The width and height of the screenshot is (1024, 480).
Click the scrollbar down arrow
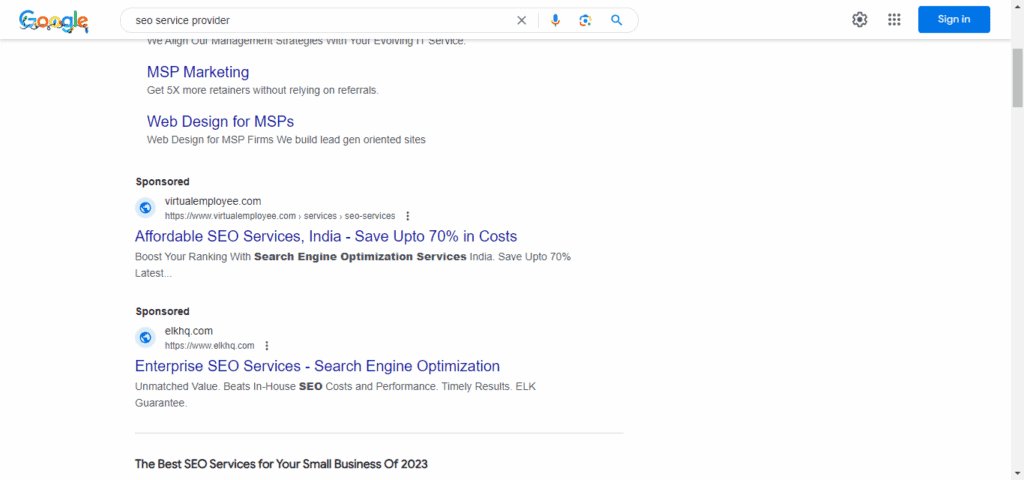[1017, 473]
